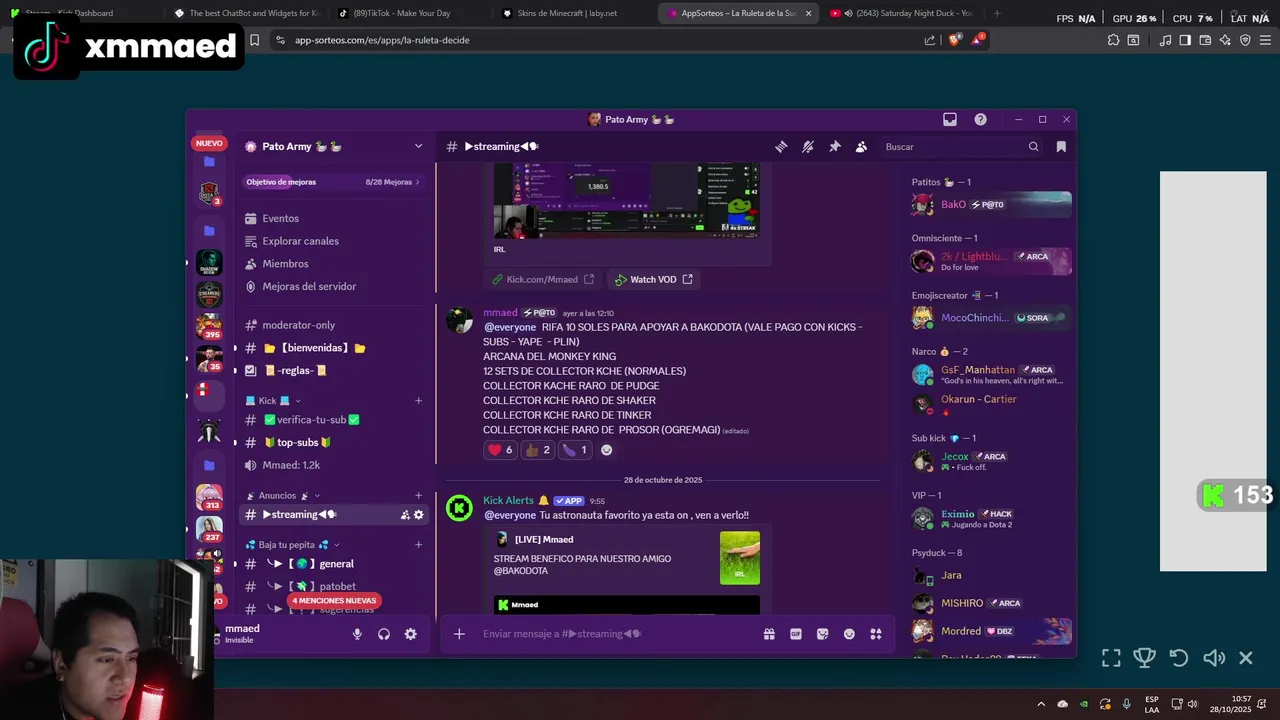Open user settings gear beside mmaed
The width and height of the screenshot is (1280, 720).
[410, 634]
